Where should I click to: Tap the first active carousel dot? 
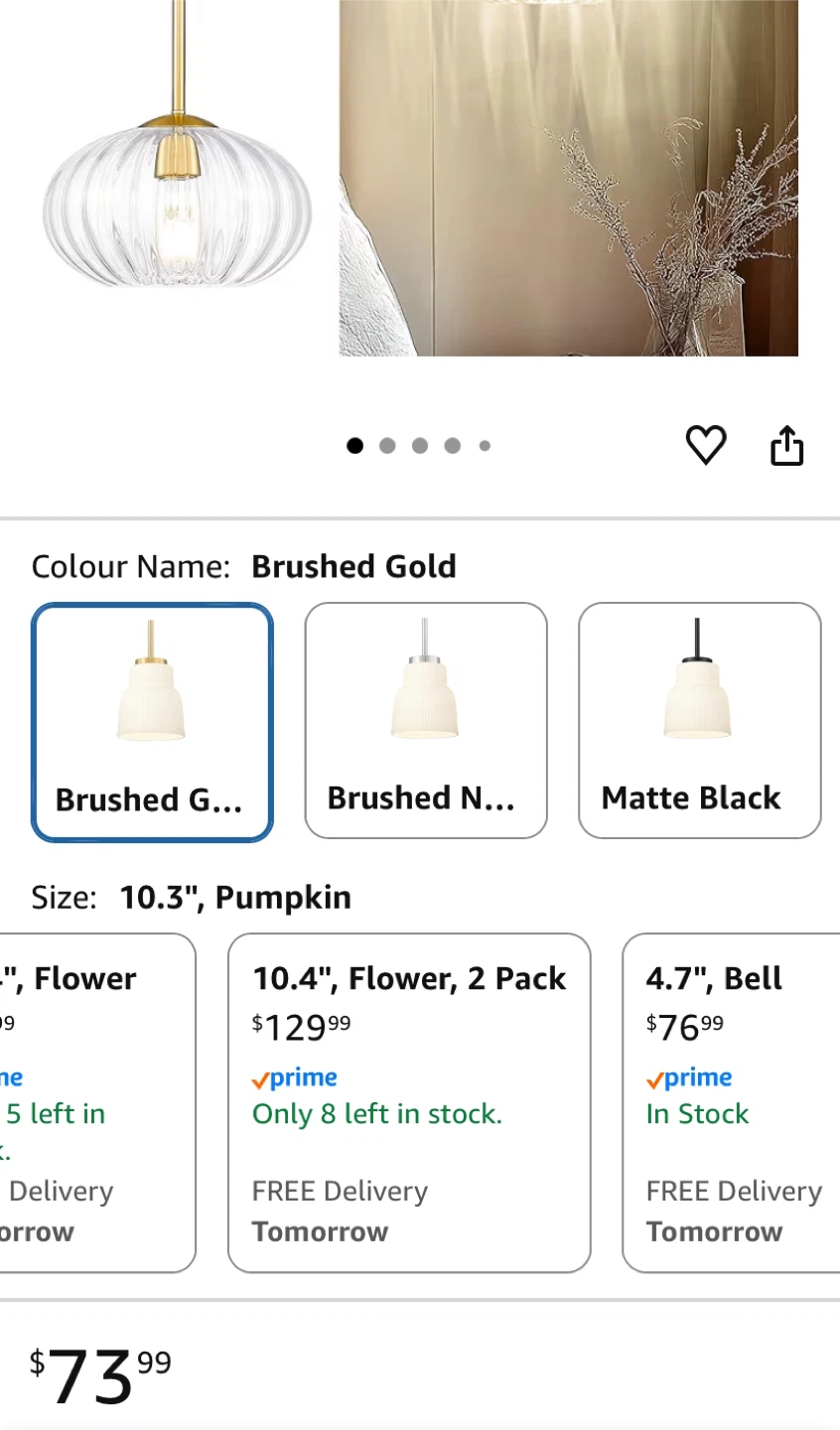tap(354, 446)
